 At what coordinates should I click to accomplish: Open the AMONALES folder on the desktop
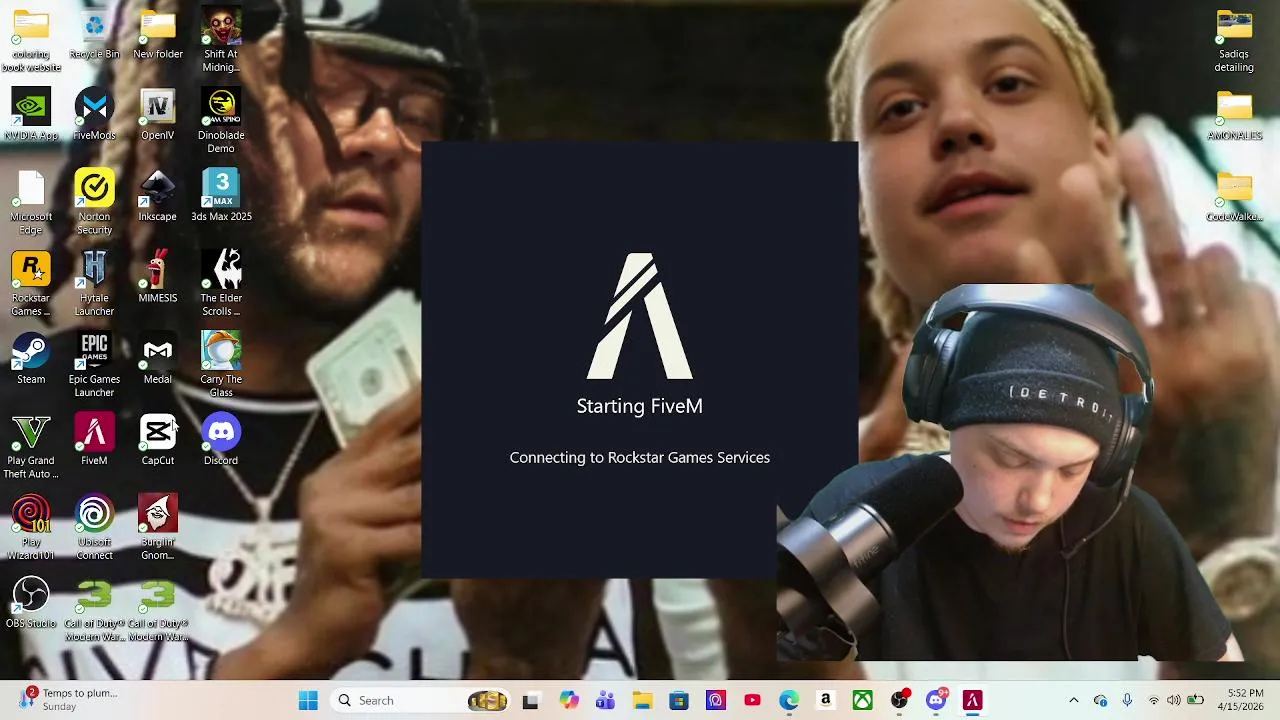(1234, 116)
